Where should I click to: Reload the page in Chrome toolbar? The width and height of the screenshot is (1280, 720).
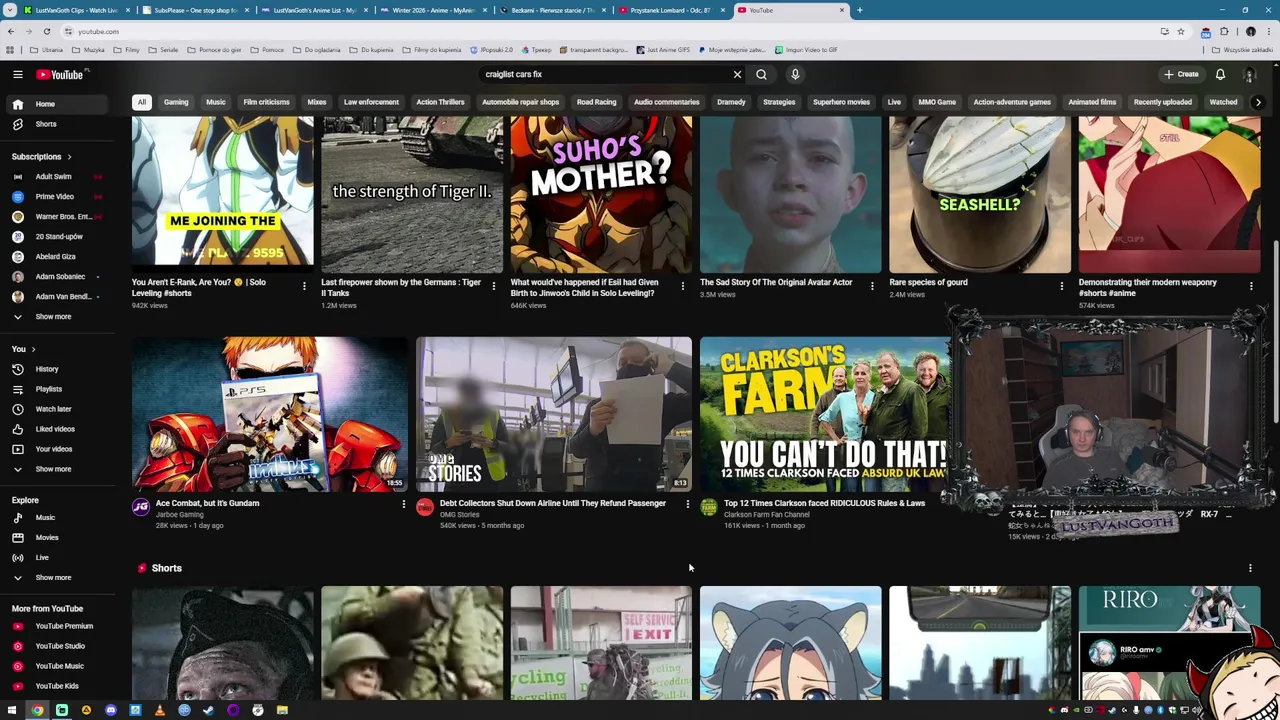(x=46, y=31)
